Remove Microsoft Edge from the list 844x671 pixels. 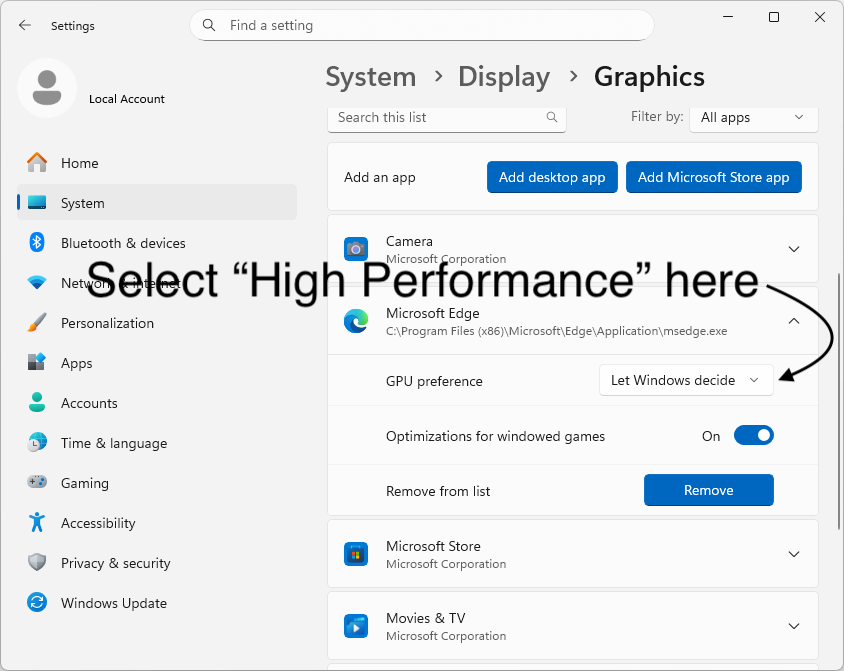pos(708,490)
